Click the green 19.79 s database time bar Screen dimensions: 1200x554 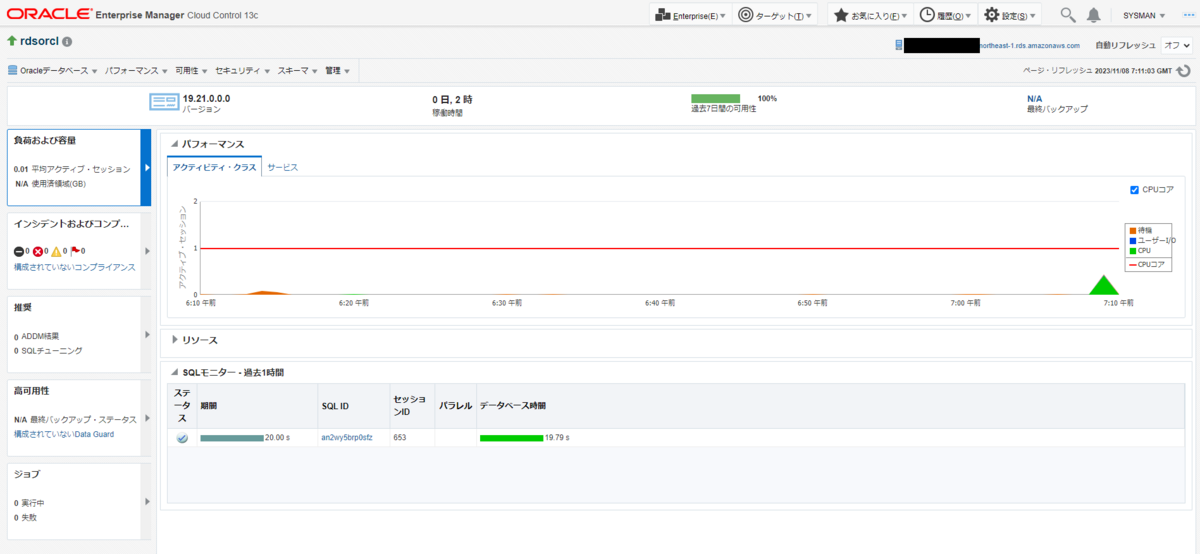pyautogui.click(x=511, y=438)
